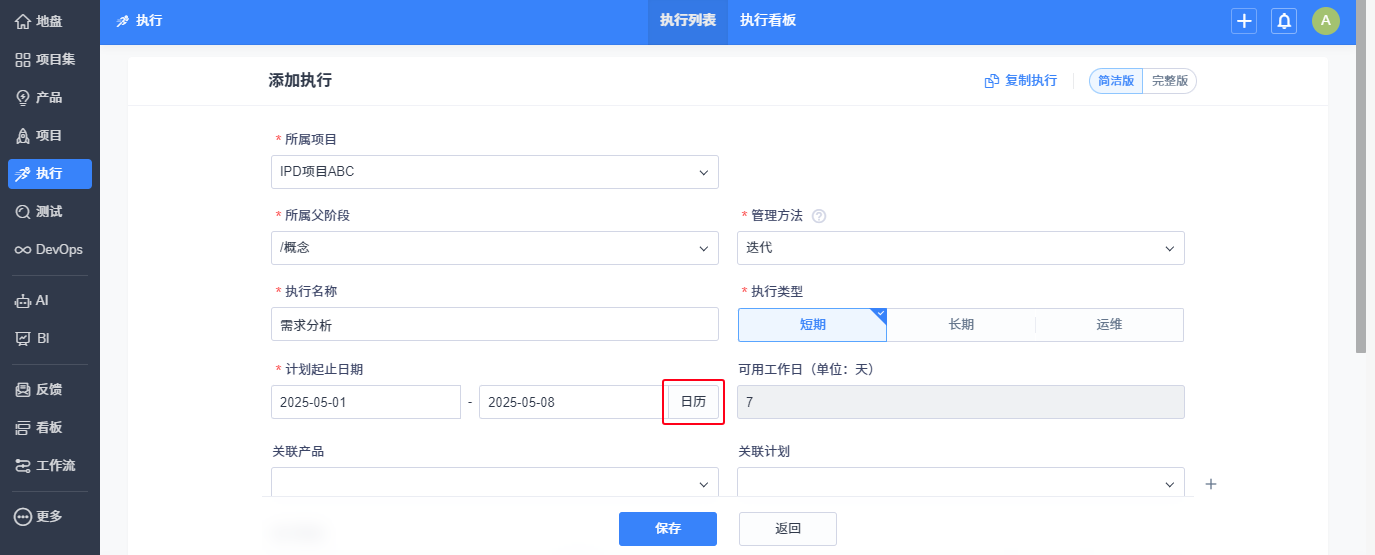Viewport: 1375px width, 555px height.
Task: Click the 保存 button
Action: (x=667, y=529)
